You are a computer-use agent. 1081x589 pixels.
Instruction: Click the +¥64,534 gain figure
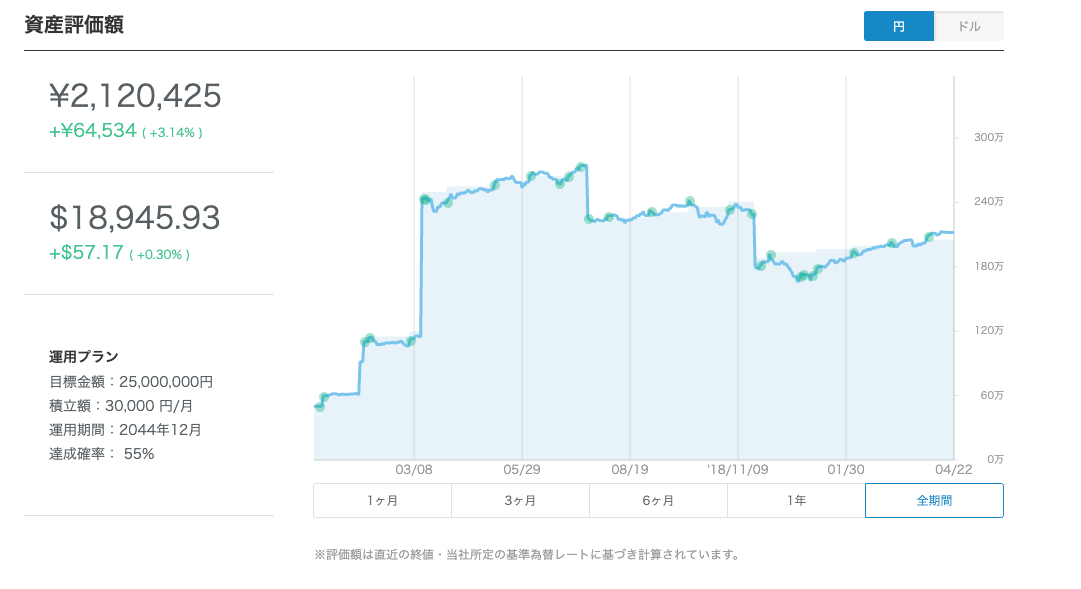(x=92, y=130)
